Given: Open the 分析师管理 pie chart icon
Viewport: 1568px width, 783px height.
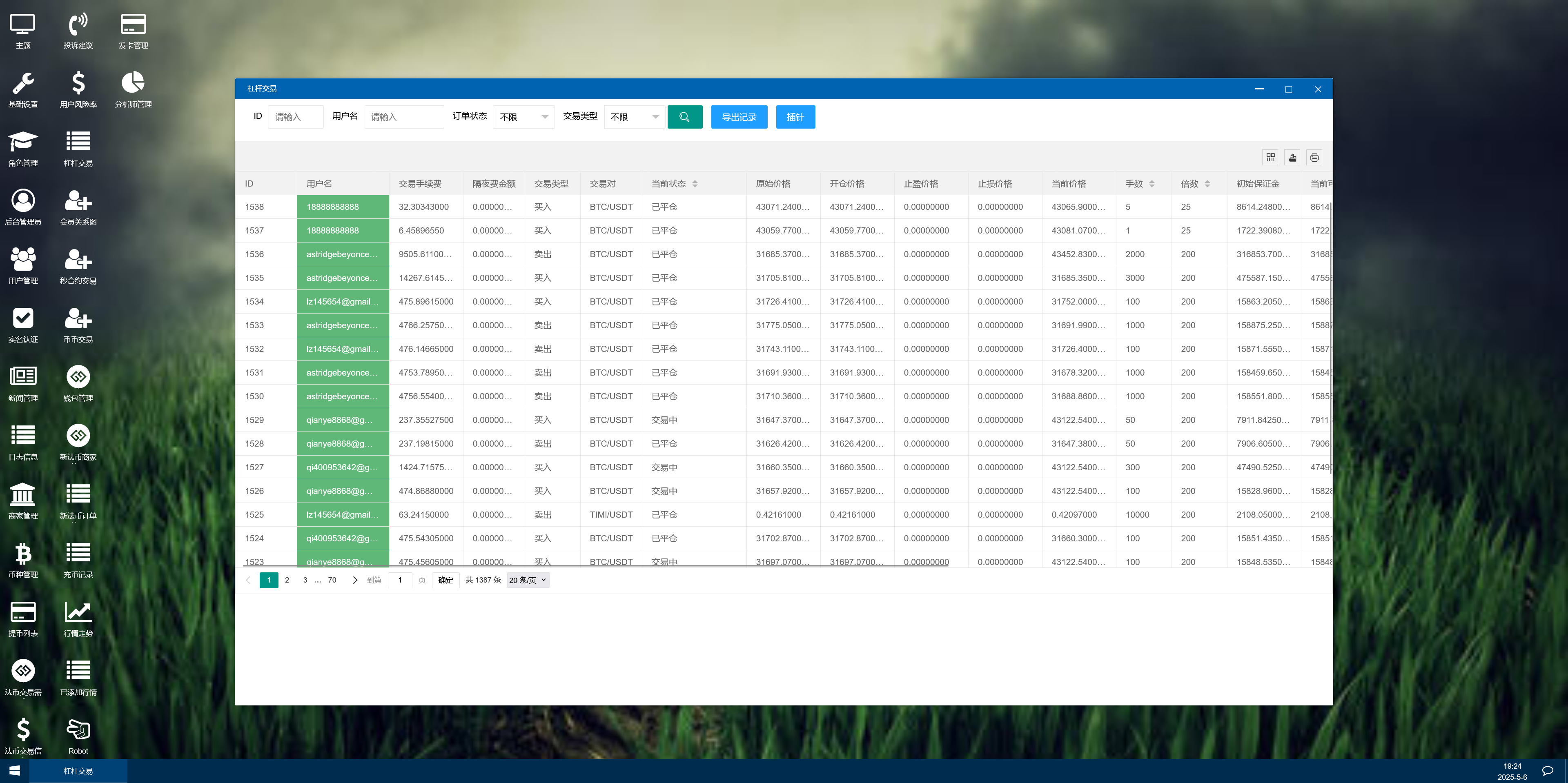Looking at the screenshot, I should click(133, 89).
